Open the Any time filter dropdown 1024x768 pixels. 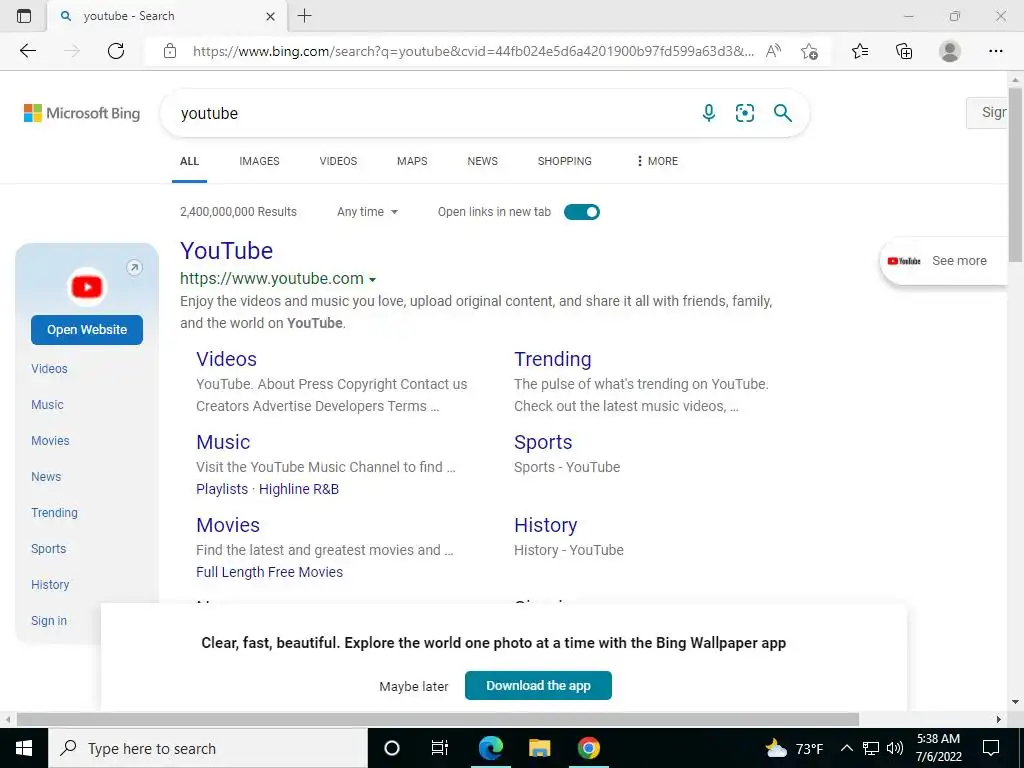click(x=367, y=212)
